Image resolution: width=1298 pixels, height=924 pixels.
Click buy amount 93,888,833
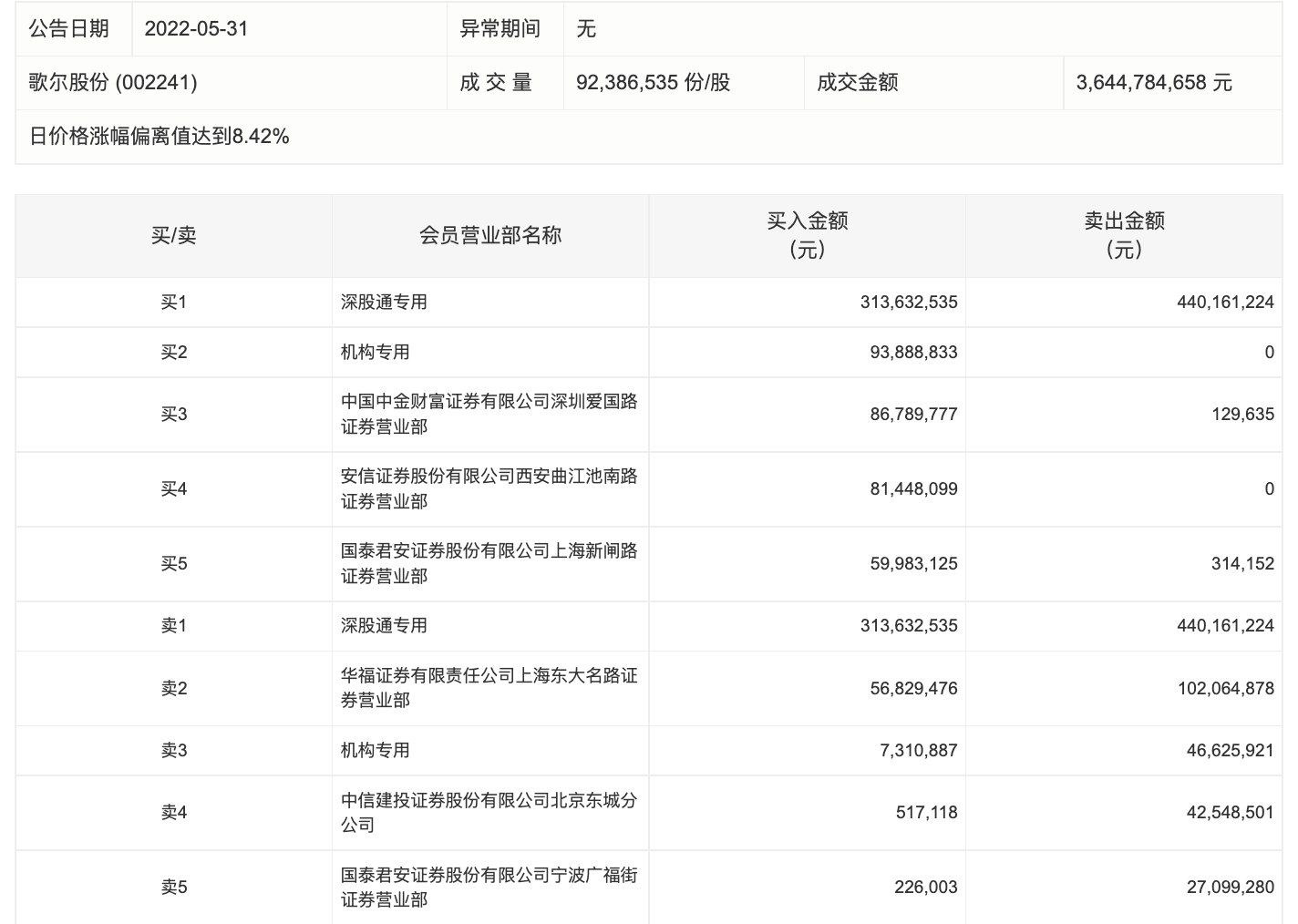coord(913,352)
